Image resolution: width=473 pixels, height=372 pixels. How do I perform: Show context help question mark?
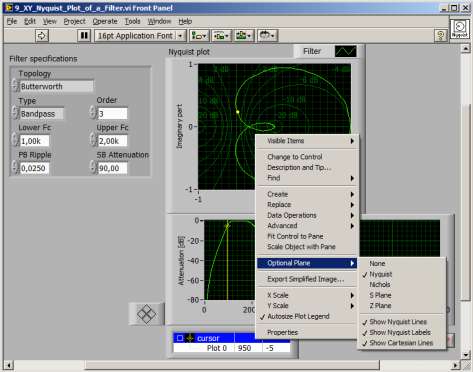pos(440,36)
